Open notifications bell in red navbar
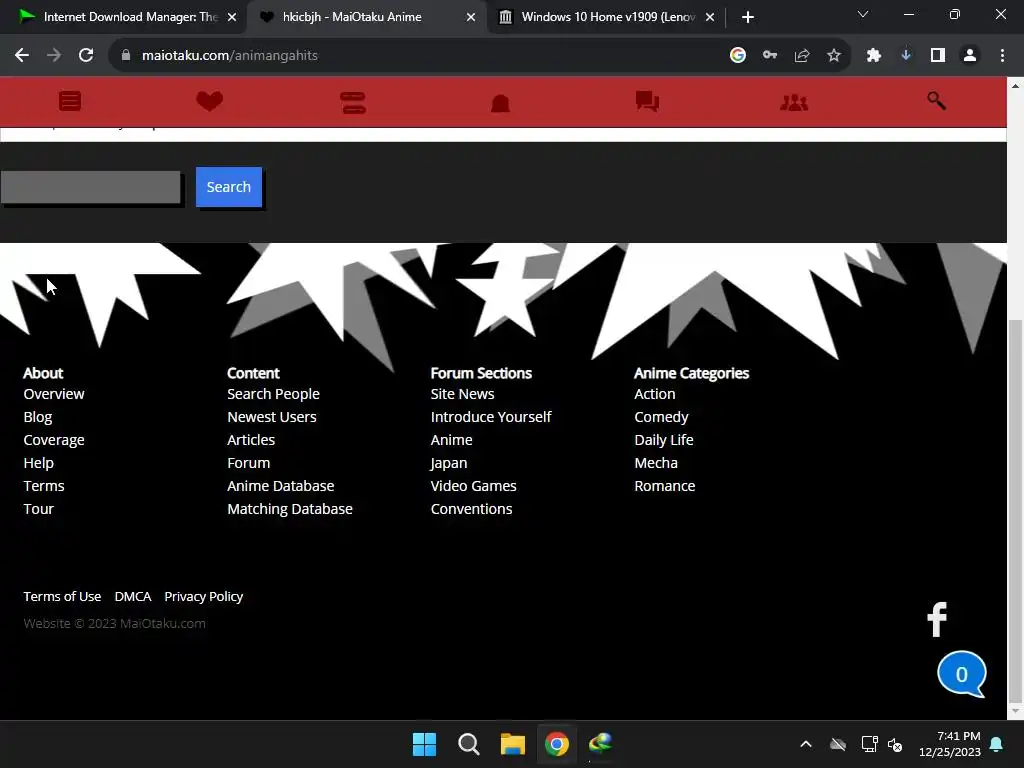 [x=500, y=103]
